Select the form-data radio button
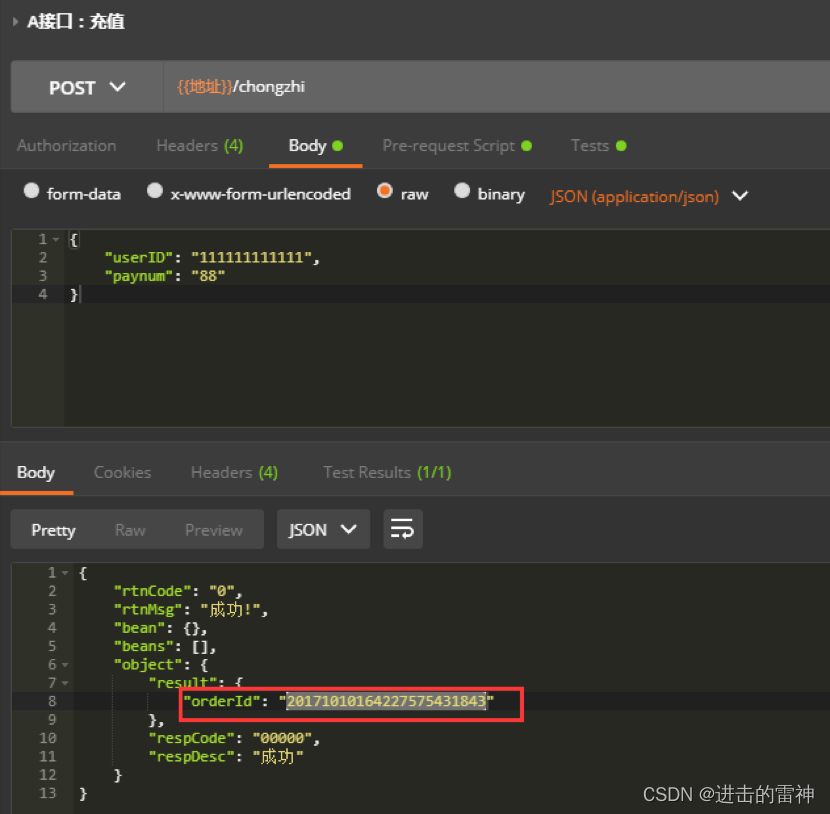 31,191
